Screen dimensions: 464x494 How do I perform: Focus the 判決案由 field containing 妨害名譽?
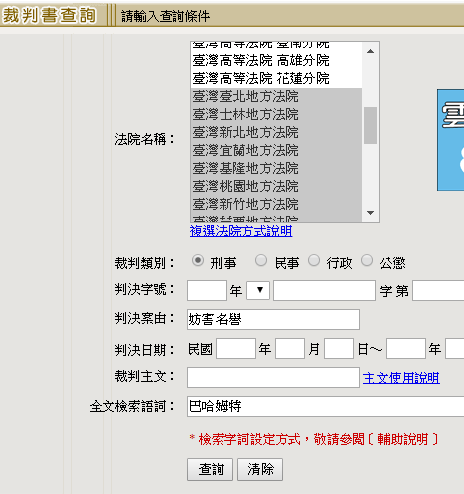click(273, 319)
